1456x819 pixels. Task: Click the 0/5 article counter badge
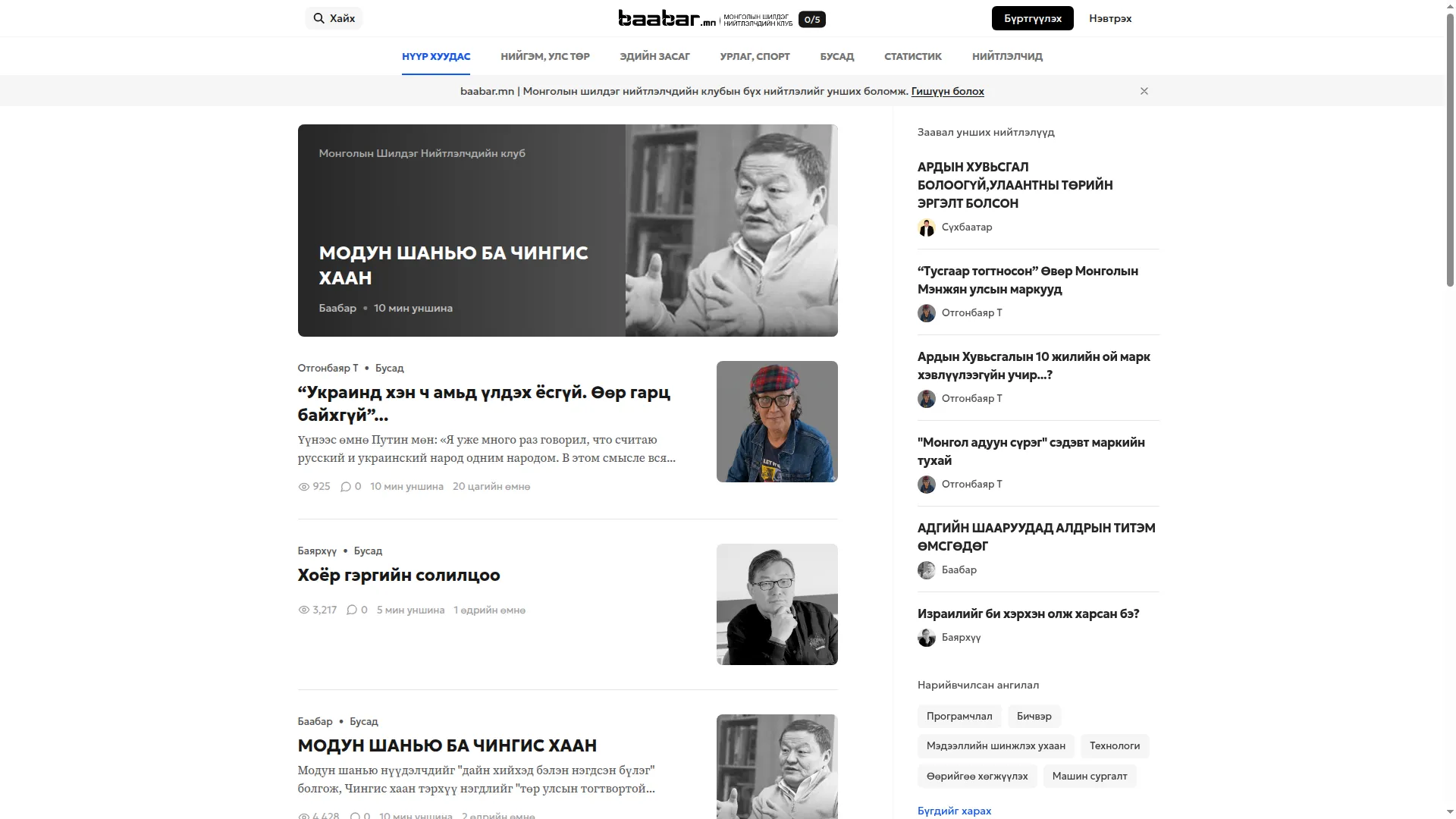[x=812, y=19]
